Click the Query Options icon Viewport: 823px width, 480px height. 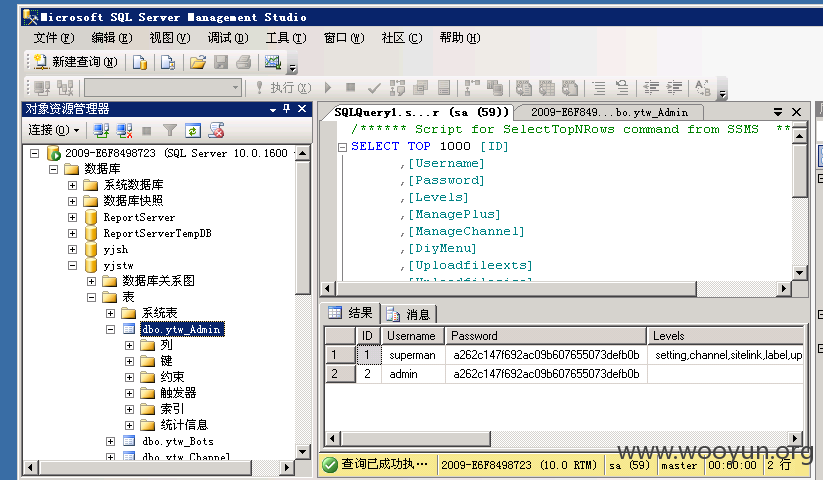(420, 88)
